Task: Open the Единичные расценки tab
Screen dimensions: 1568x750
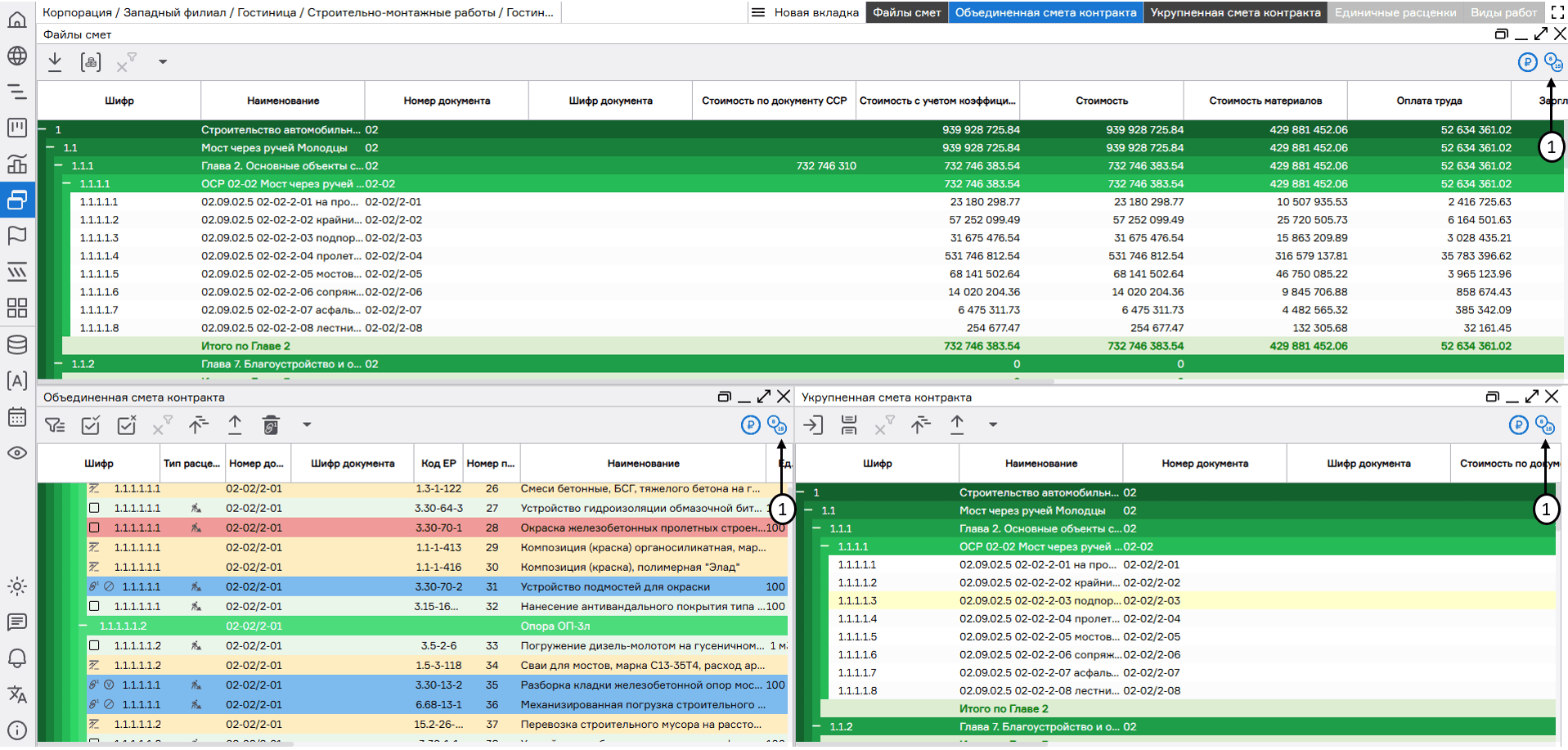Action: coord(1395,12)
